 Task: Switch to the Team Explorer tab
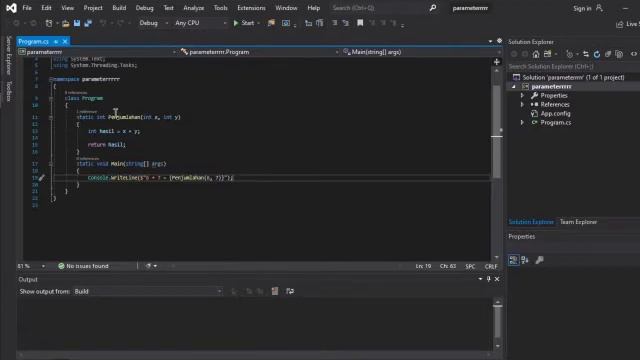pyautogui.click(x=578, y=222)
